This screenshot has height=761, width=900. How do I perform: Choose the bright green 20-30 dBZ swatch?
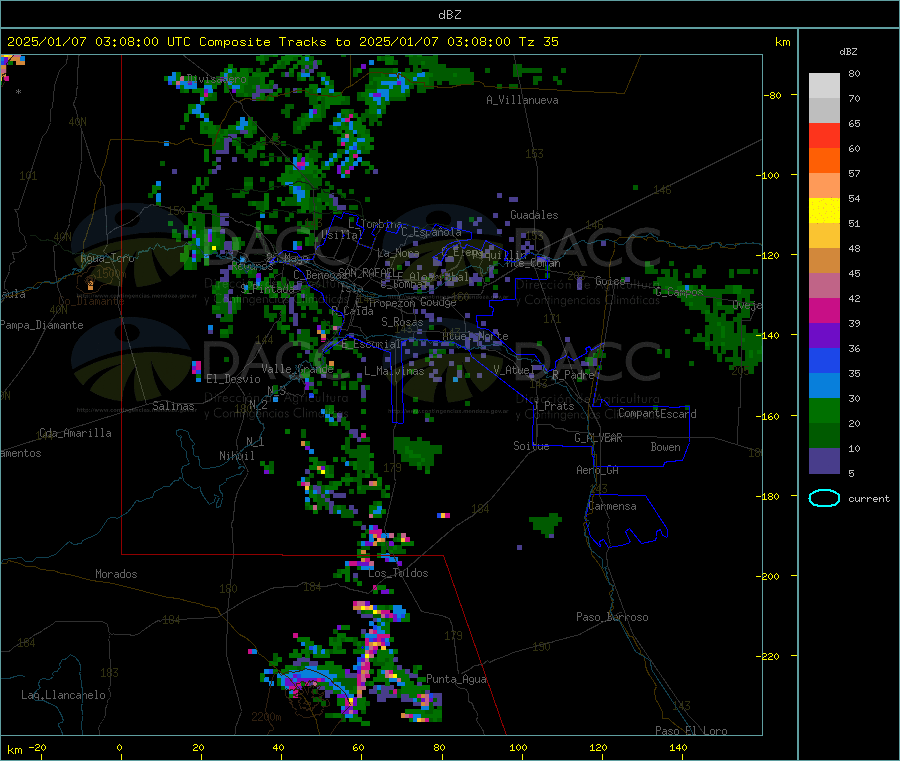[824, 410]
